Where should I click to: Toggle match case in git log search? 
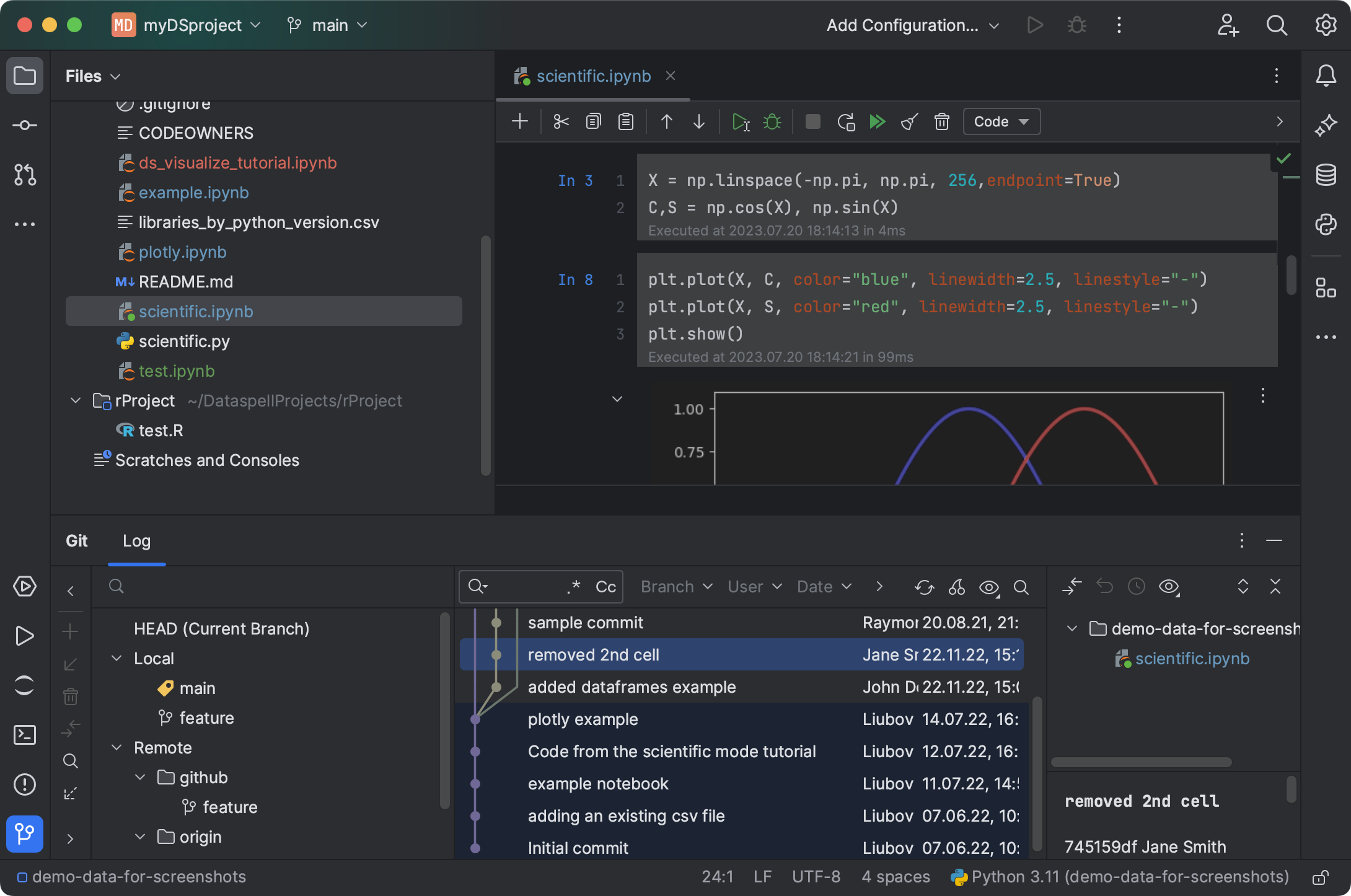click(605, 587)
